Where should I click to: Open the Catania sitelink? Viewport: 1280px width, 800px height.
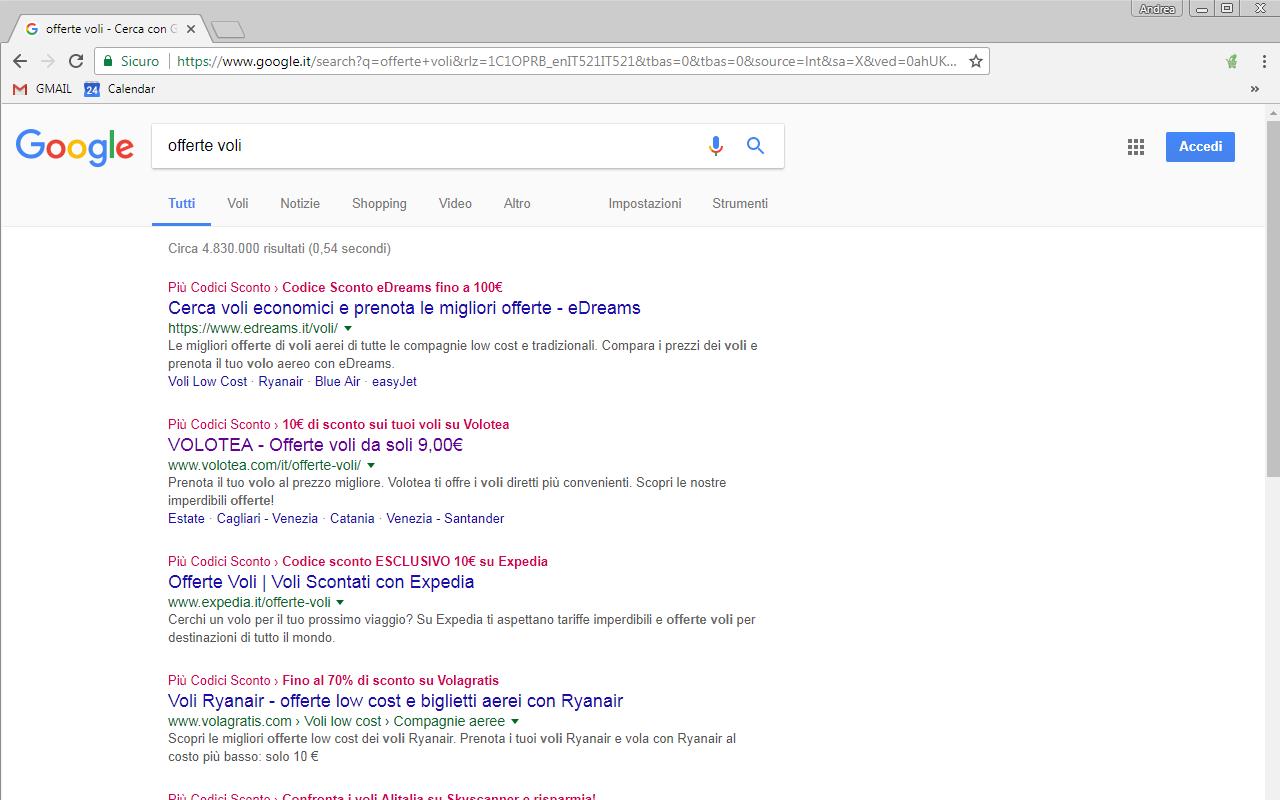[352, 518]
